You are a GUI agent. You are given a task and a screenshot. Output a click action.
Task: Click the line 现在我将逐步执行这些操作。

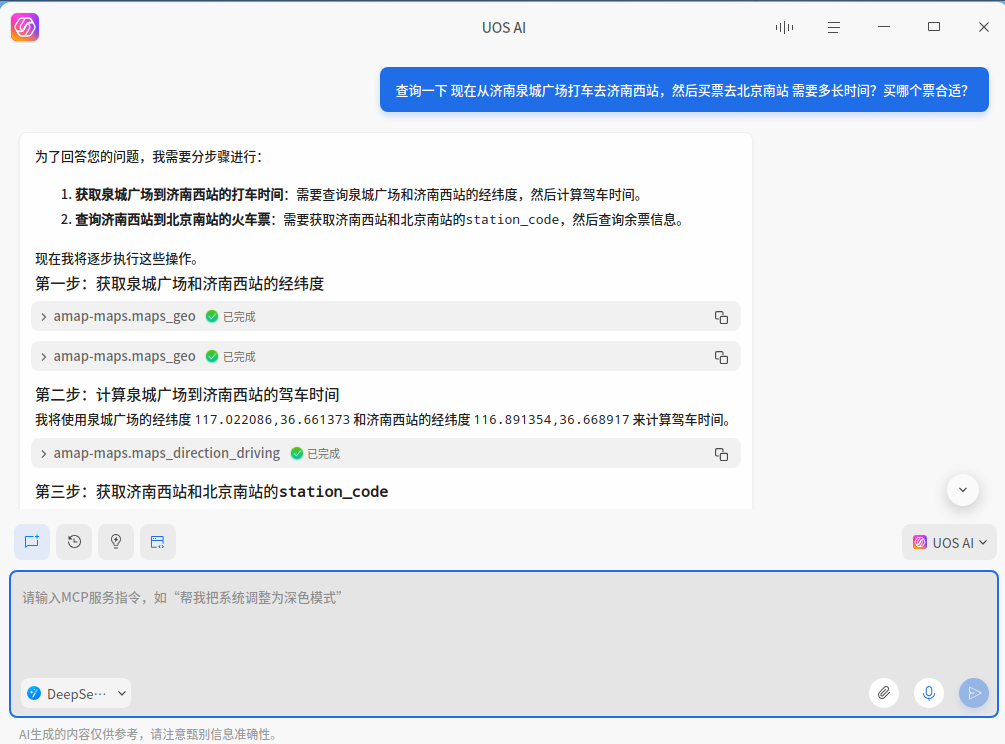[x=120, y=259]
